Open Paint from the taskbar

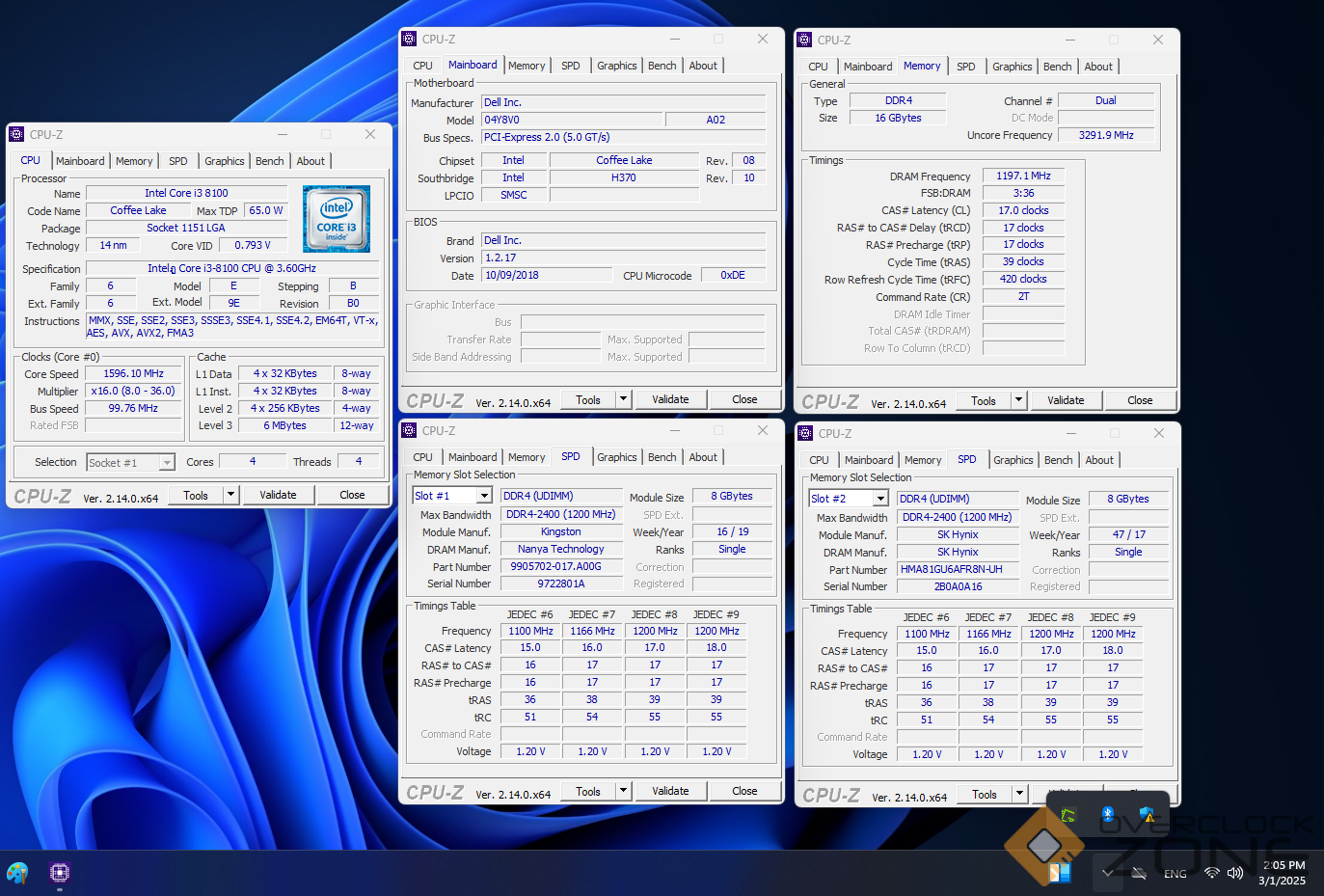click(17, 873)
